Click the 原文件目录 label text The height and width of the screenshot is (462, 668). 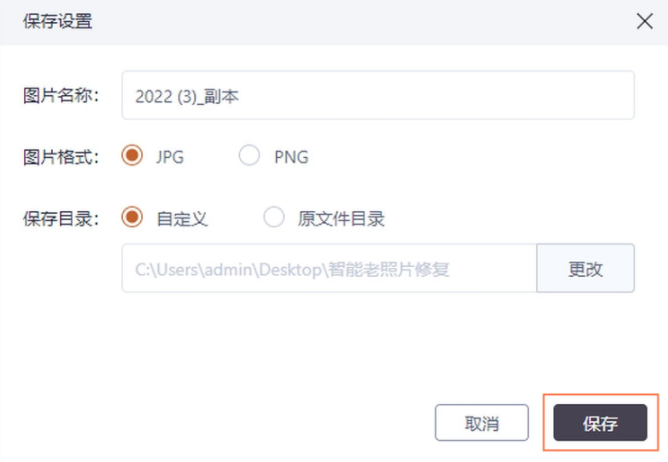[x=341, y=218]
